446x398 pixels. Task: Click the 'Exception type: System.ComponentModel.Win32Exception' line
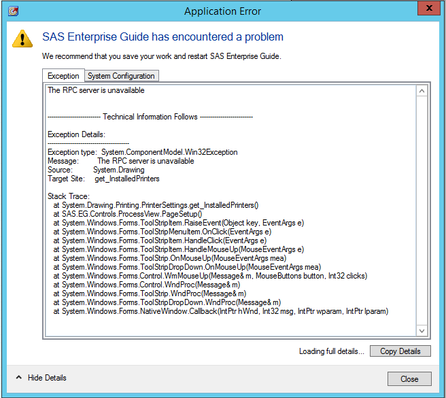tap(143, 152)
